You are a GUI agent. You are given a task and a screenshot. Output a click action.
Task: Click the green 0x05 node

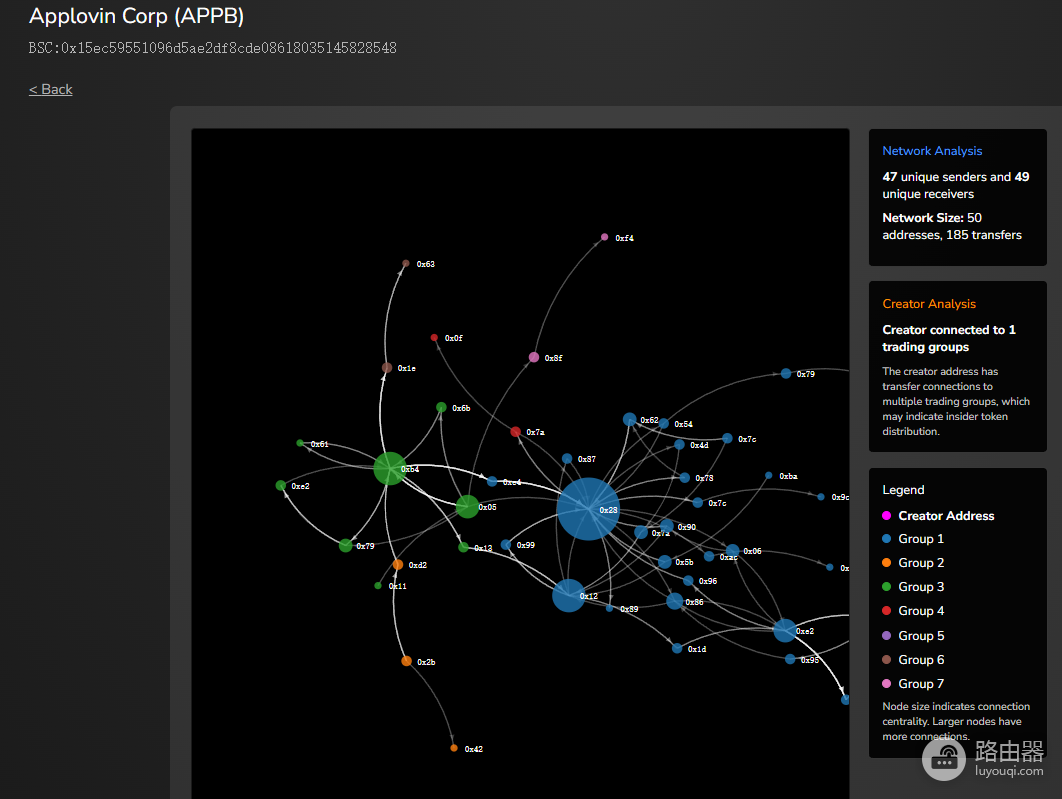click(467, 506)
